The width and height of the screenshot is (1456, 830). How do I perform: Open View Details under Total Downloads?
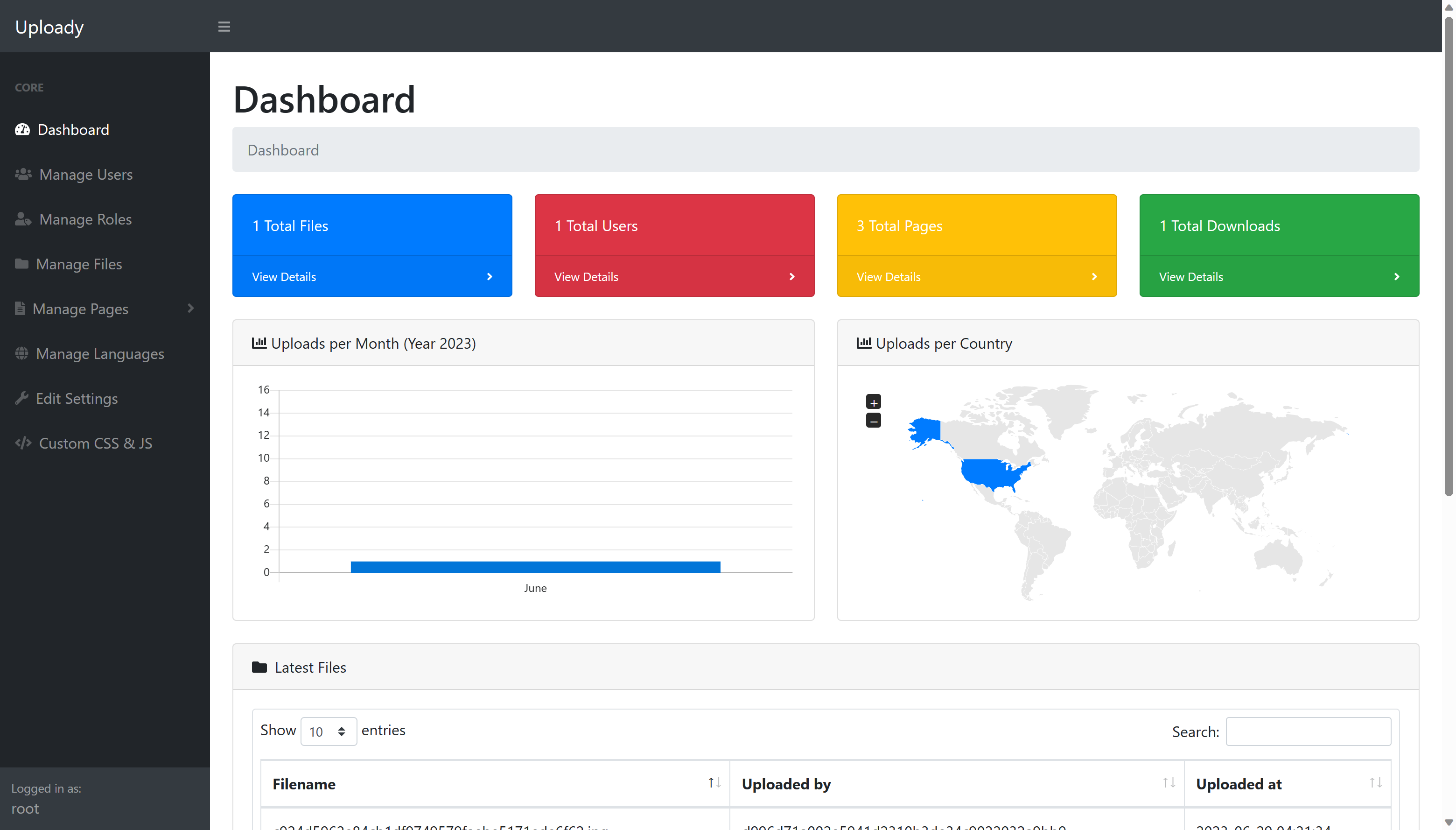click(1190, 276)
